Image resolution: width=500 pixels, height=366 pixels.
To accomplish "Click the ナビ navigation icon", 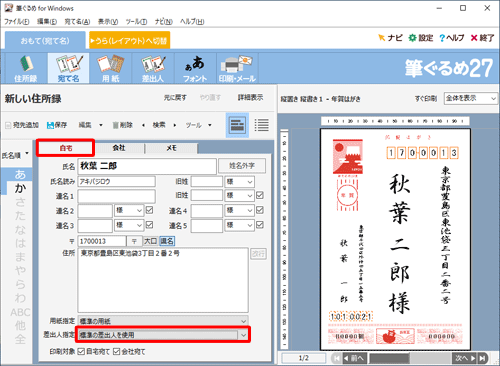I will click(390, 38).
